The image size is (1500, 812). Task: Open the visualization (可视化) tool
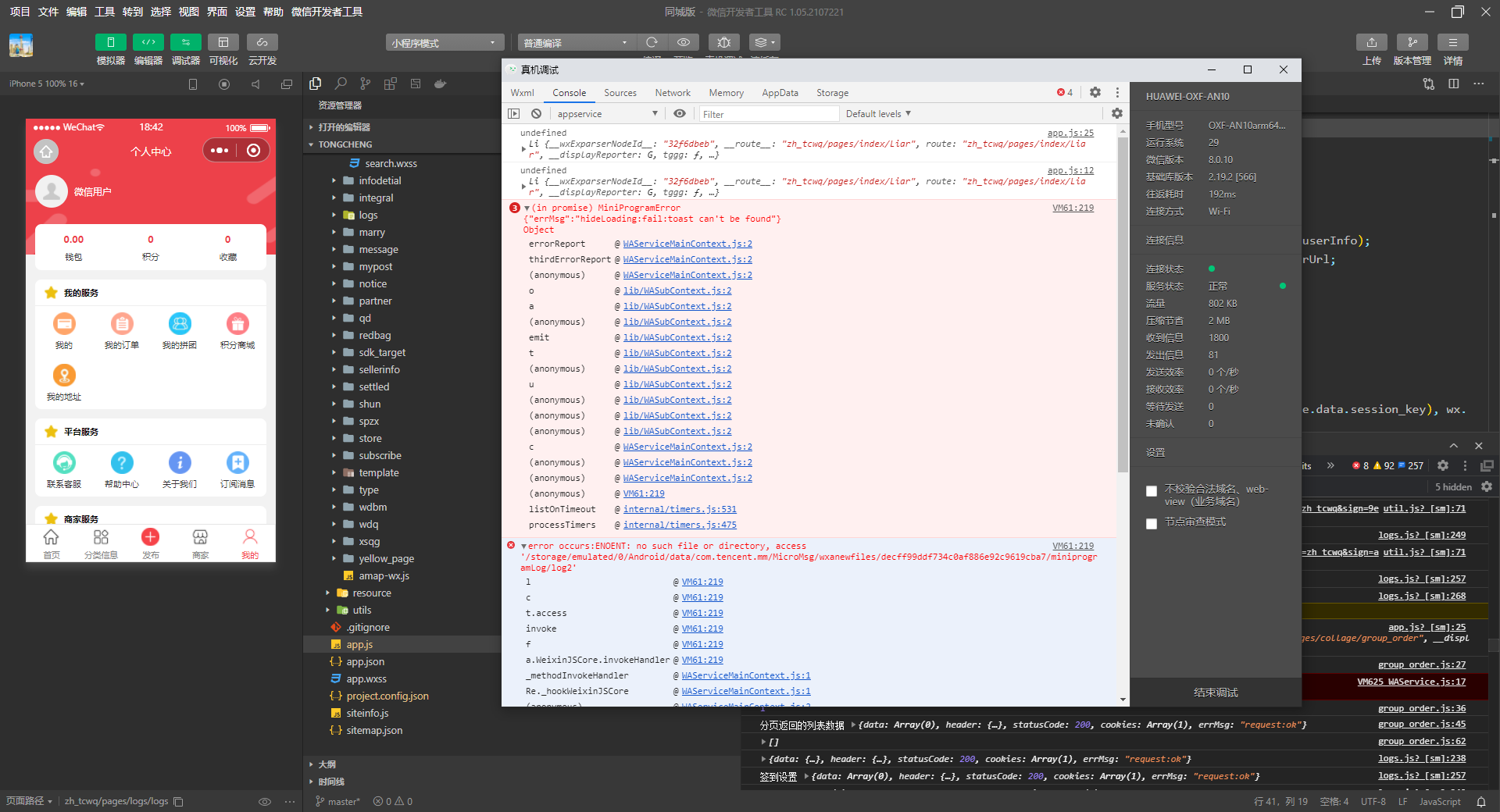click(x=223, y=42)
